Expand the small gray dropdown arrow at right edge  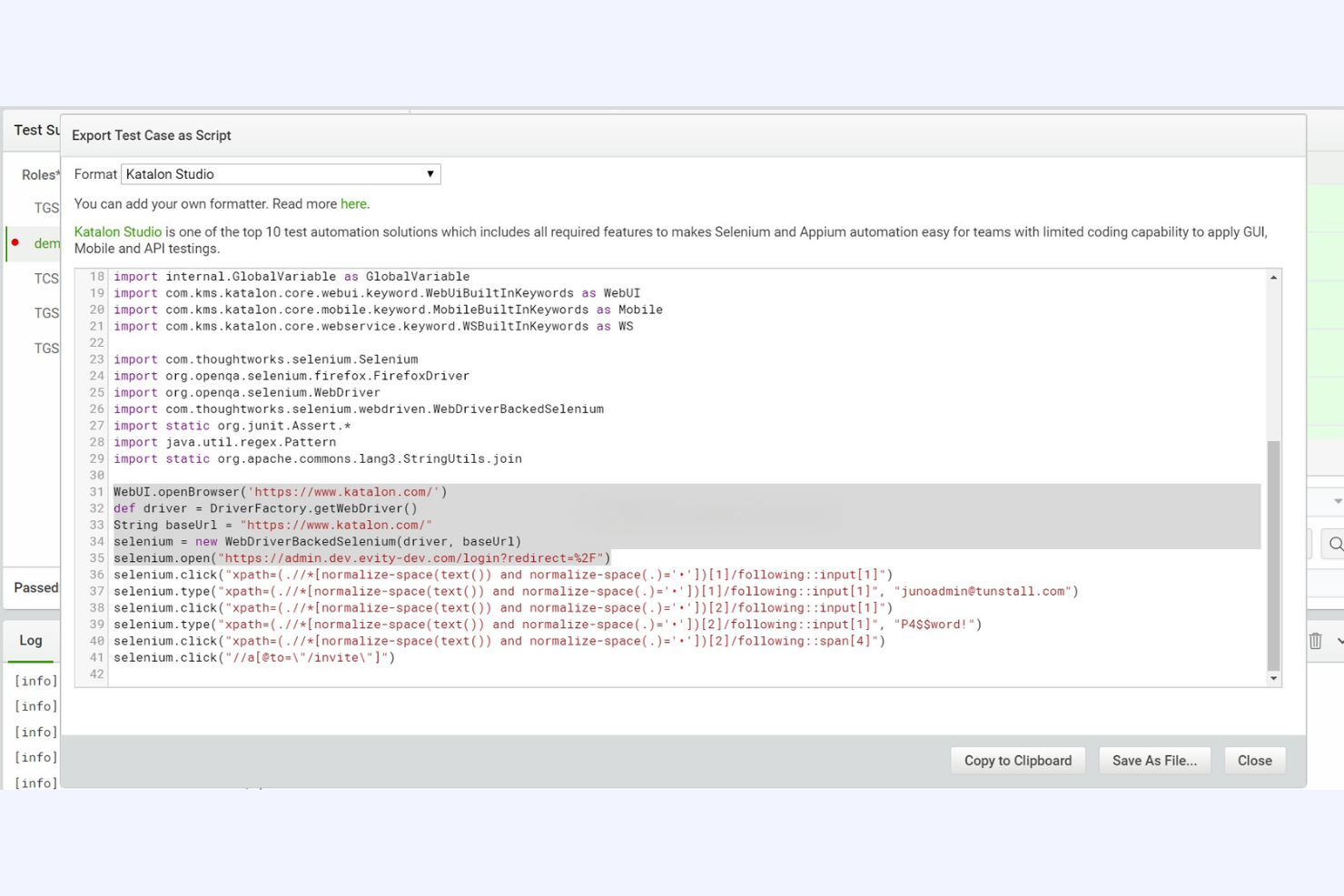coord(1337,501)
